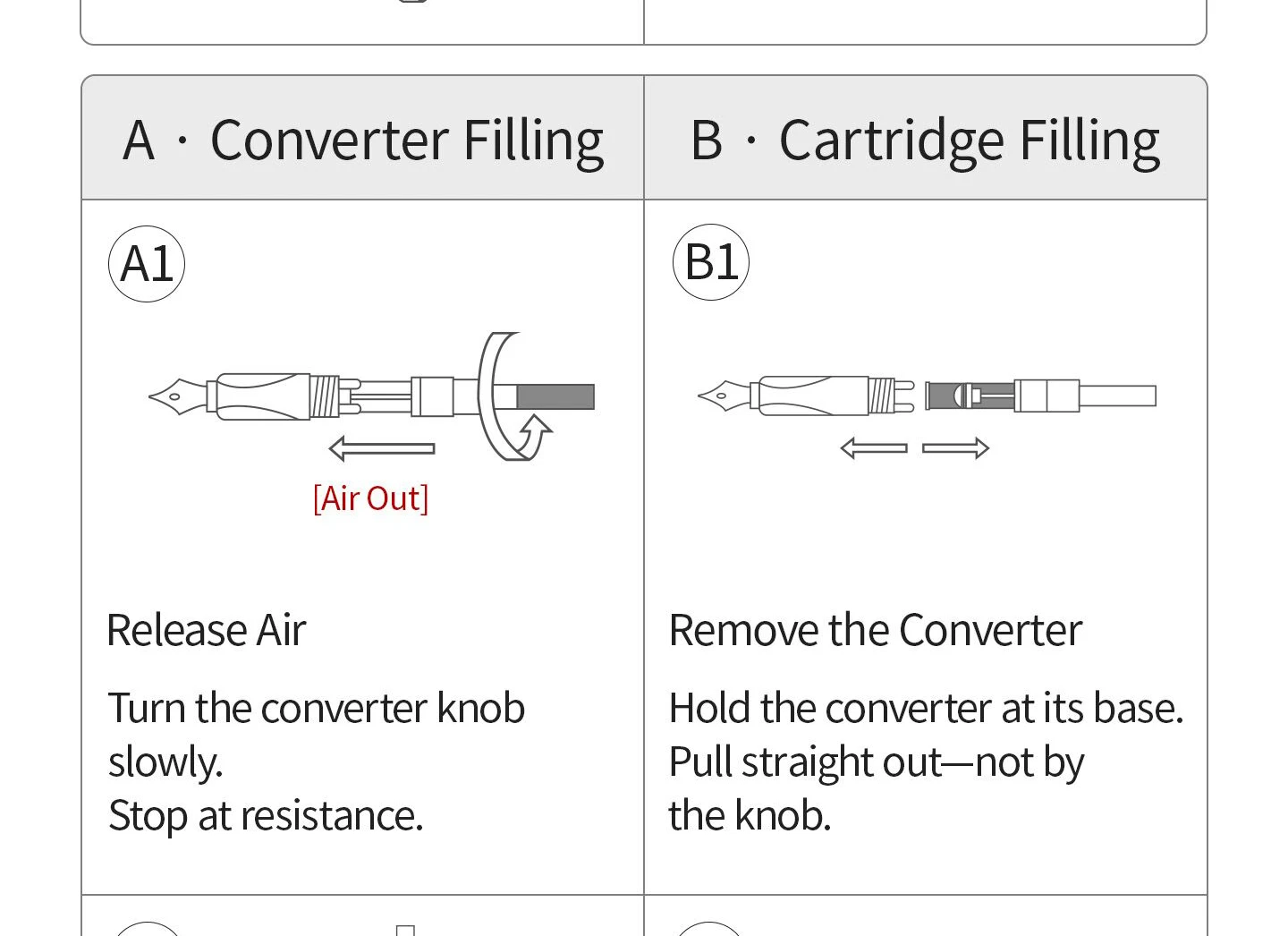Click the curved rotation arrow on converter knob

coord(513,396)
